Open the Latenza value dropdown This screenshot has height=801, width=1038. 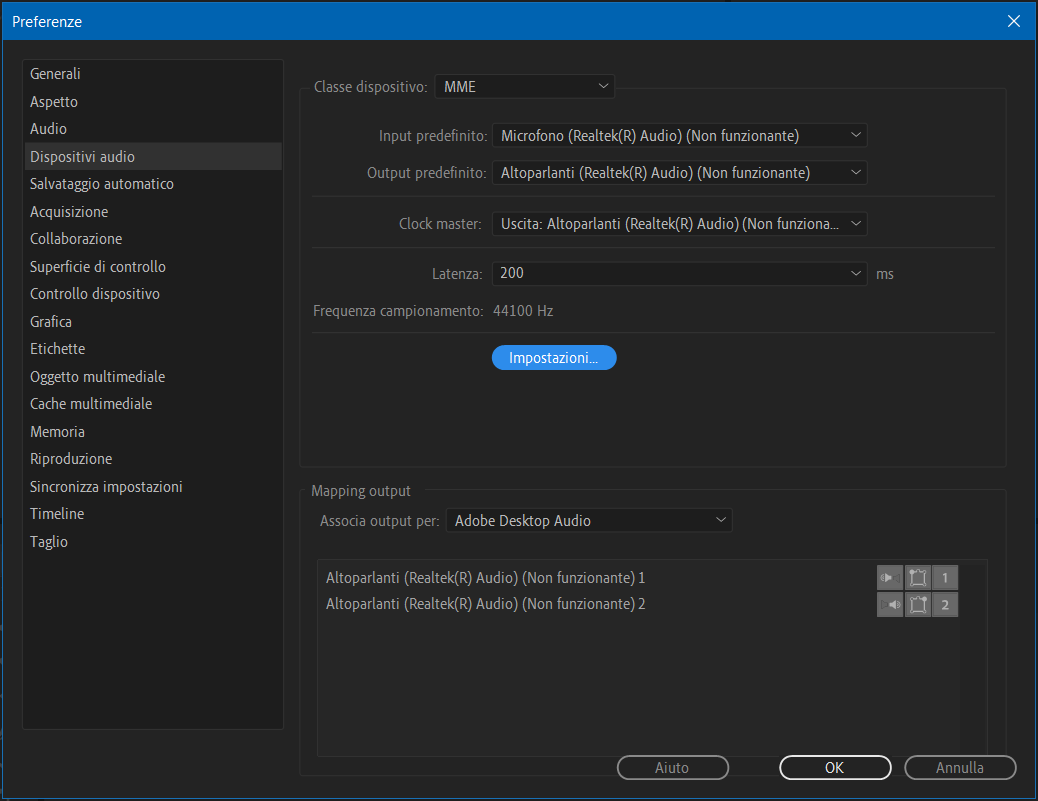[x=679, y=273]
